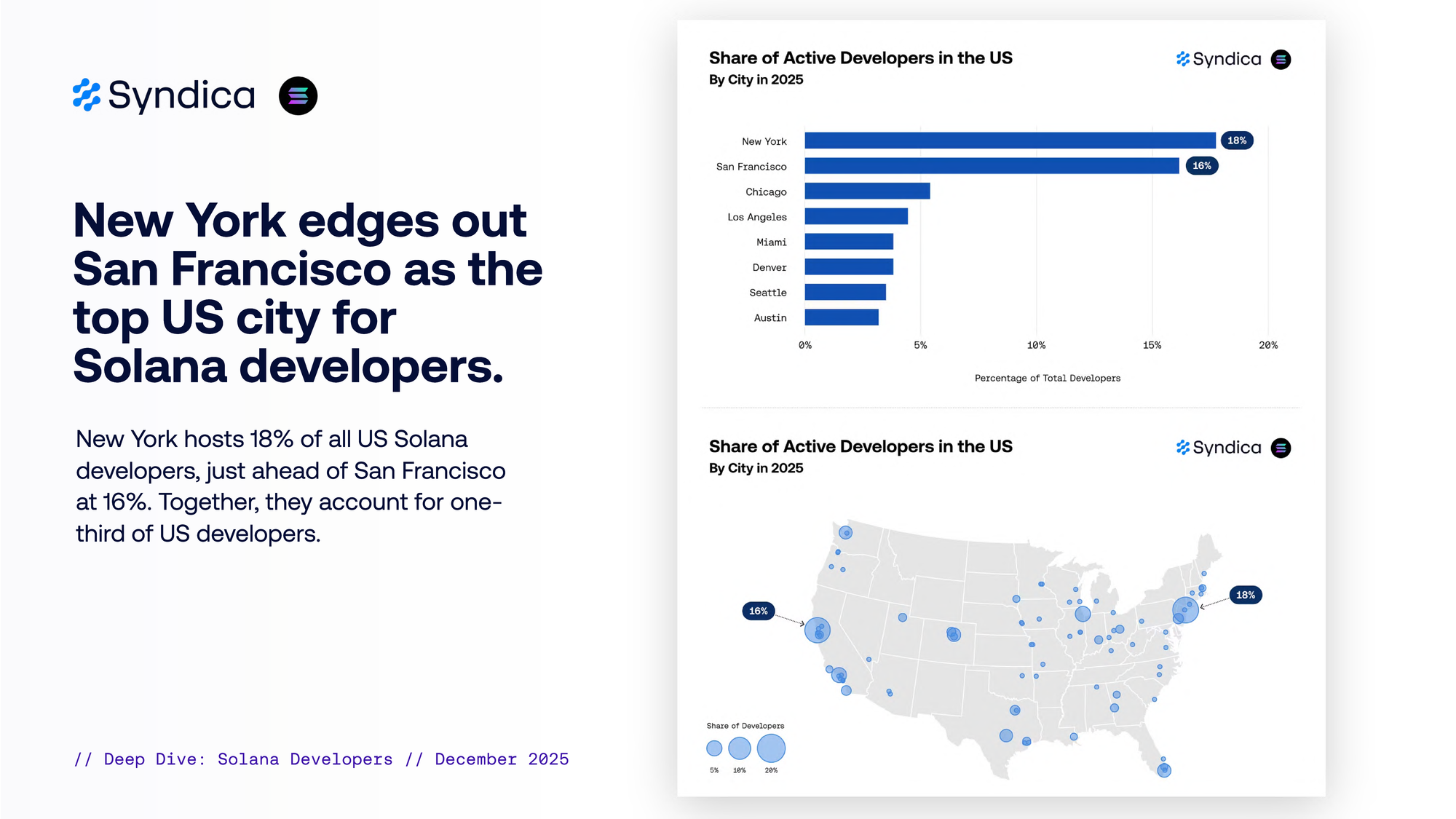The height and width of the screenshot is (819, 1456).
Task: Click the Solana icon in the map chart header
Action: (1281, 448)
